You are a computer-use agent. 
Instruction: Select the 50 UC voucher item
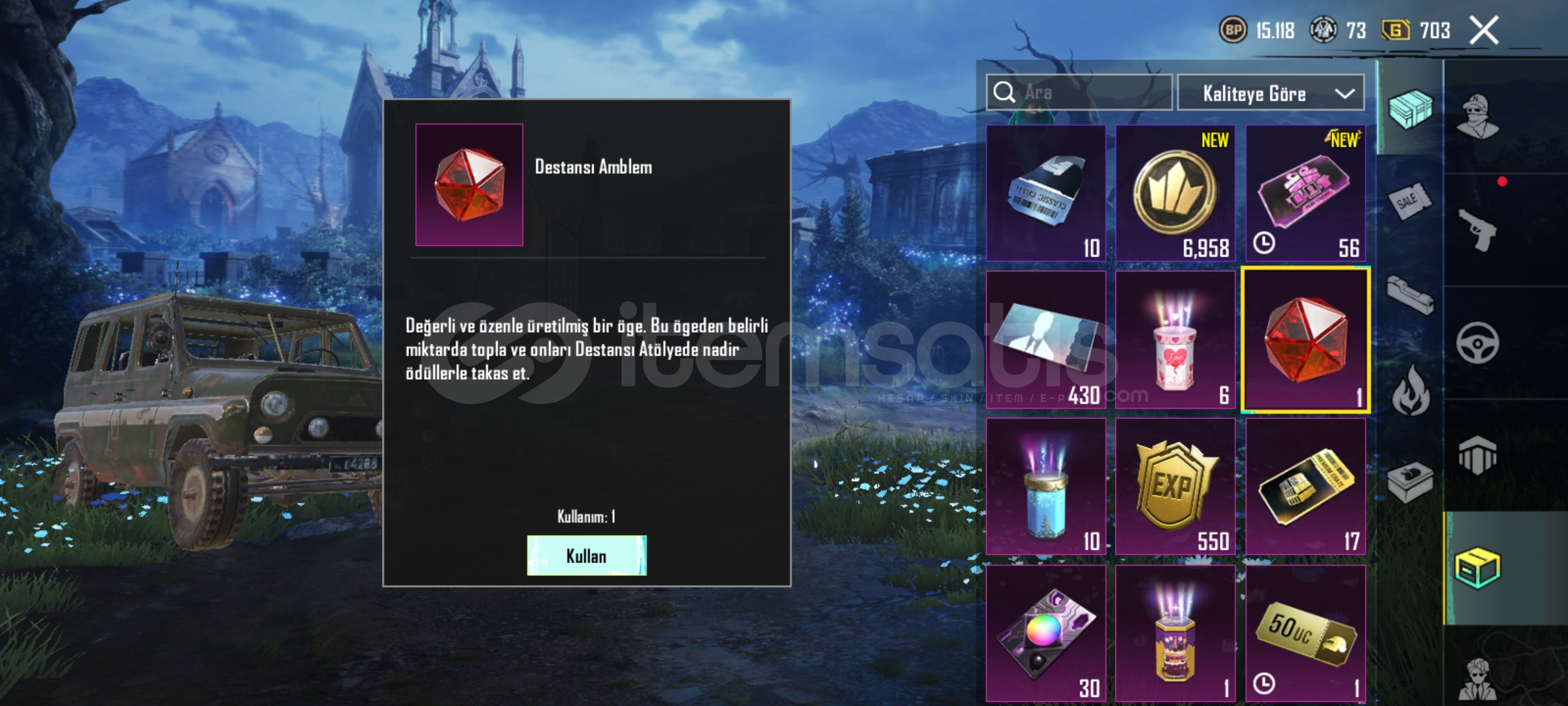(1305, 633)
